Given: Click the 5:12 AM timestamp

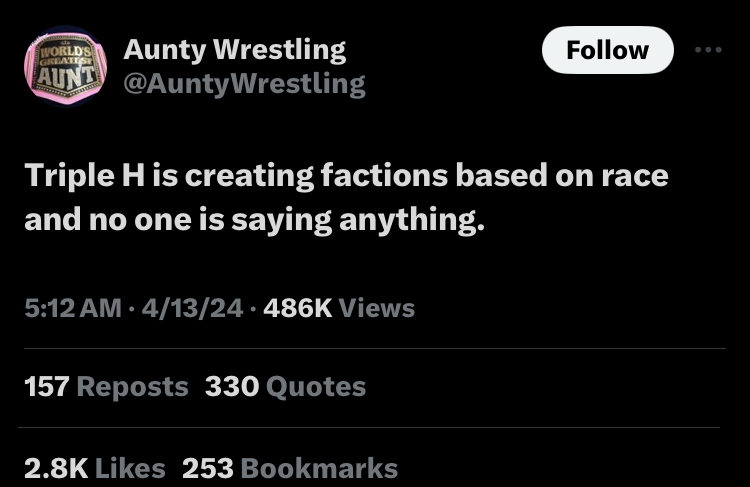Looking at the screenshot, I should click(x=73, y=307).
